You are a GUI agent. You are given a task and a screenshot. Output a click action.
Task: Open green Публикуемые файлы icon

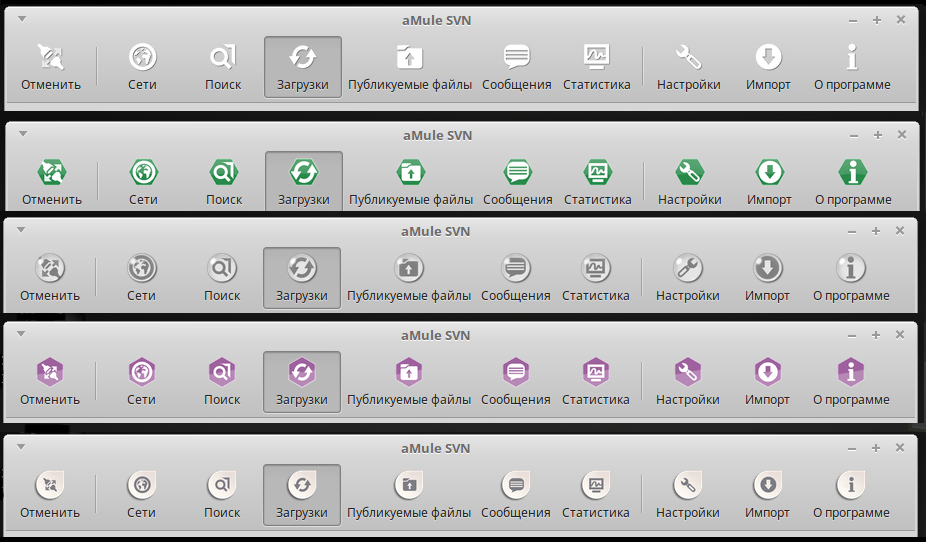(411, 172)
